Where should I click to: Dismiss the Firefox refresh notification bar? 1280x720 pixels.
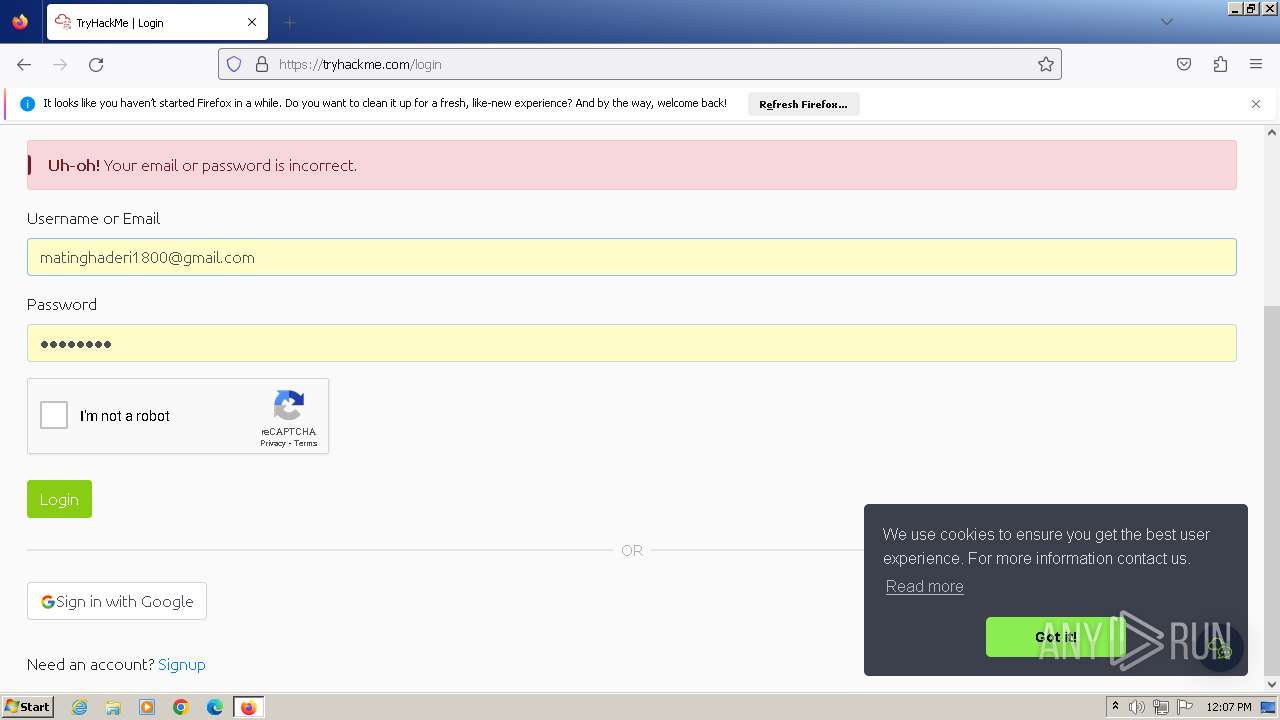click(x=1256, y=104)
